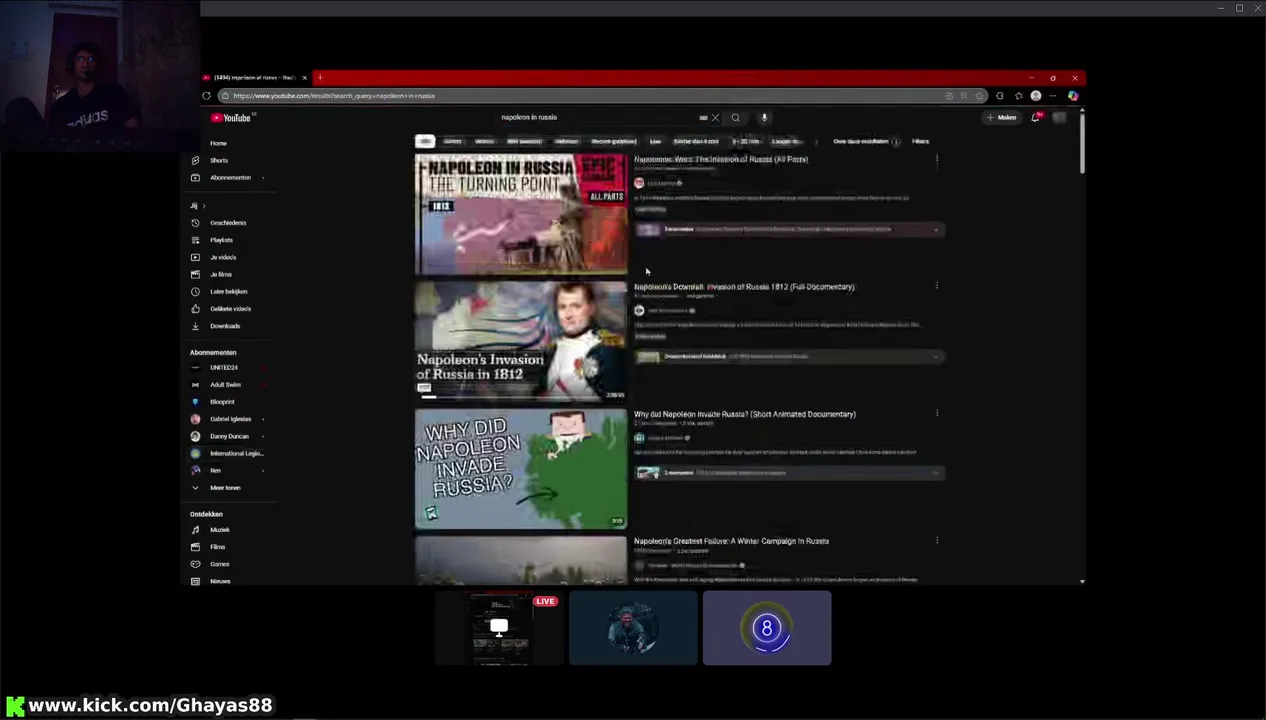Open Je films in sidebar
The image size is (1266, 720).
coord(221,274)
